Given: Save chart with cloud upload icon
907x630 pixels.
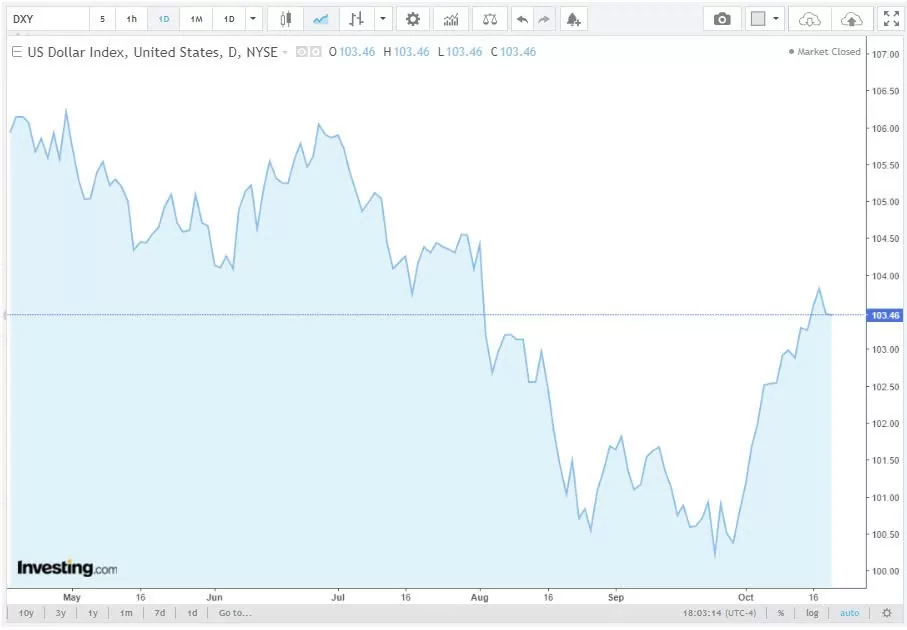Looking at the screenshot, I should [x=851, y=19].
